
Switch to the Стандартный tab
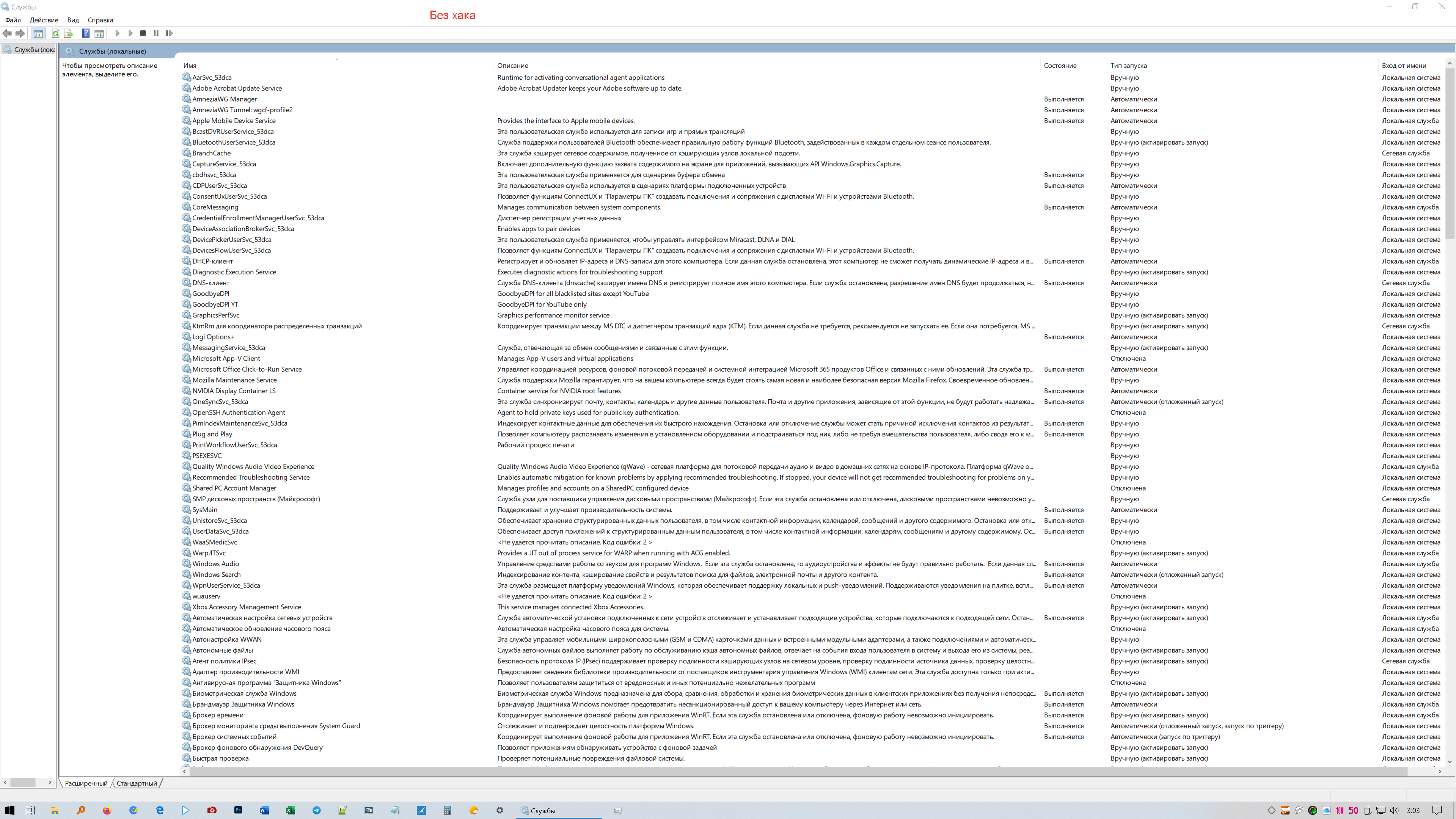(x=137, y=783)
